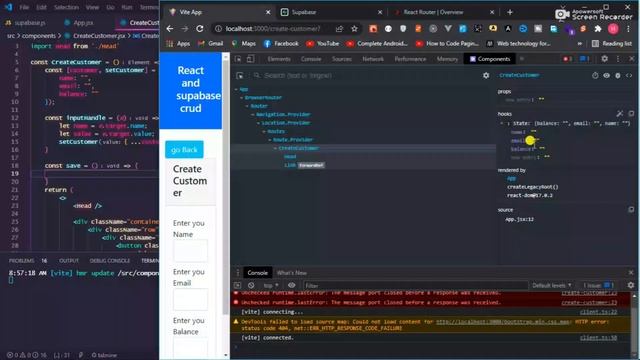Screen dimensions: 640x360
Task: Close the console drawer with X
Action: (x=631, y=272)
